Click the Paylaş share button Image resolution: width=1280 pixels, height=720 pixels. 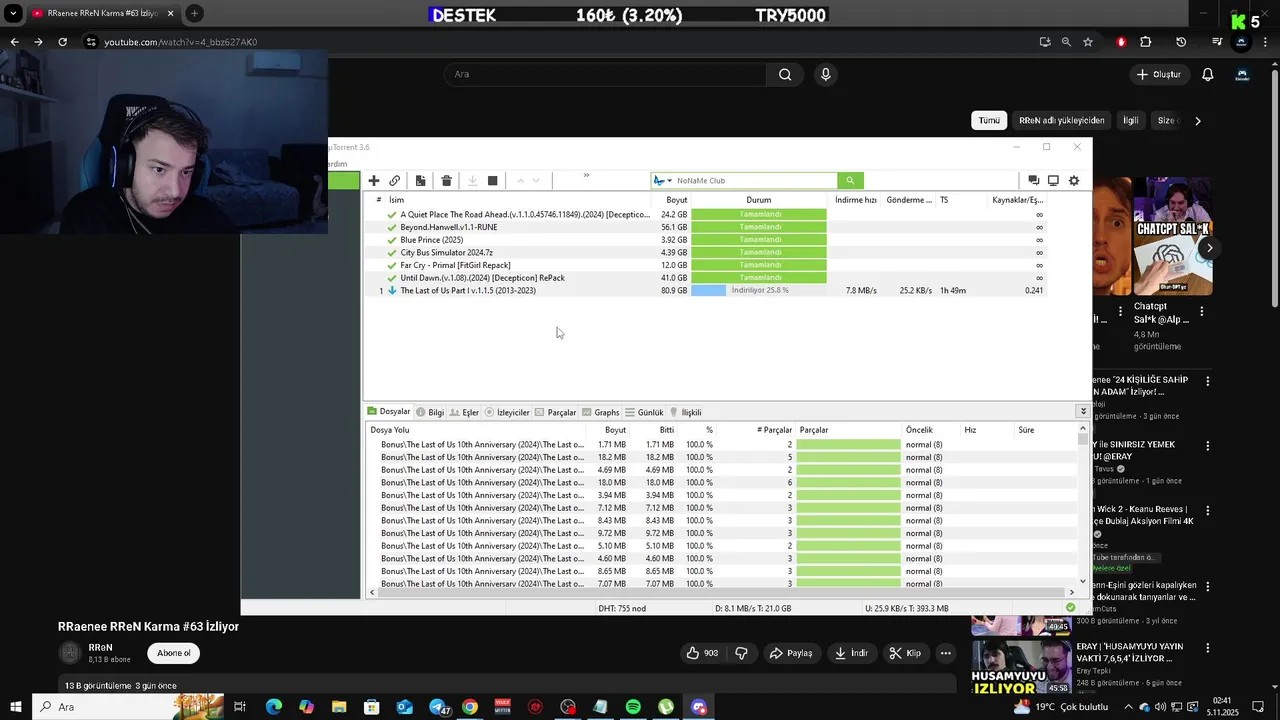click(790, 653)
